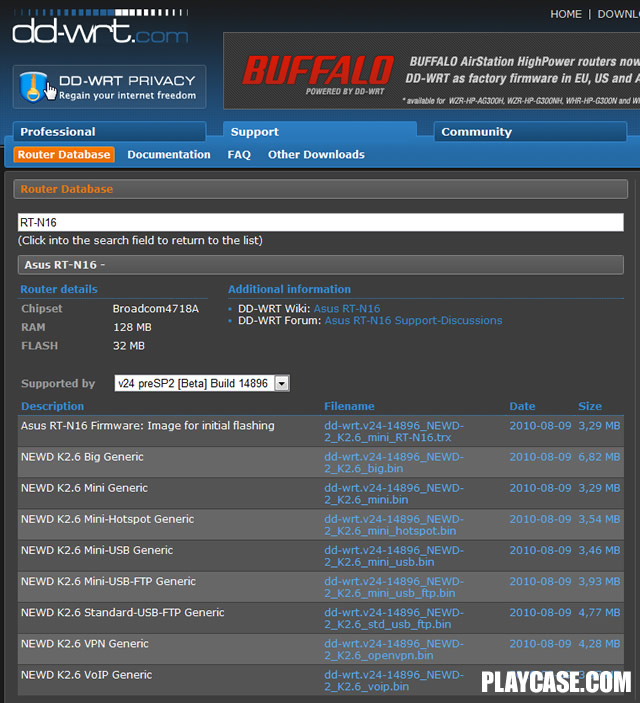Click the 128 MB RAM value
The image size is (640, 703).
click(x=132, y=327)
